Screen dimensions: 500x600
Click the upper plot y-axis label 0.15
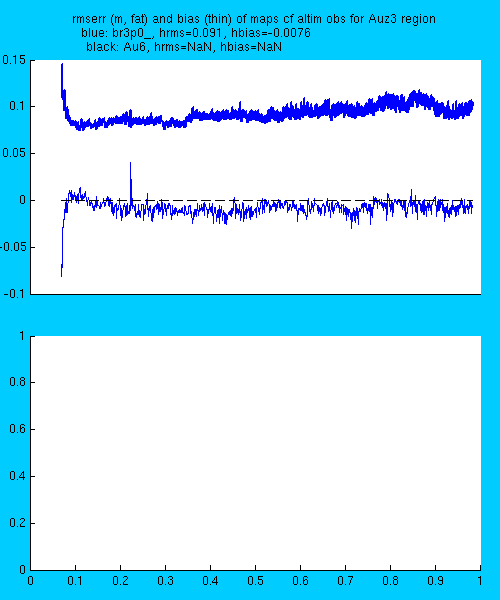pyautogui.click(x=14, y=60)
